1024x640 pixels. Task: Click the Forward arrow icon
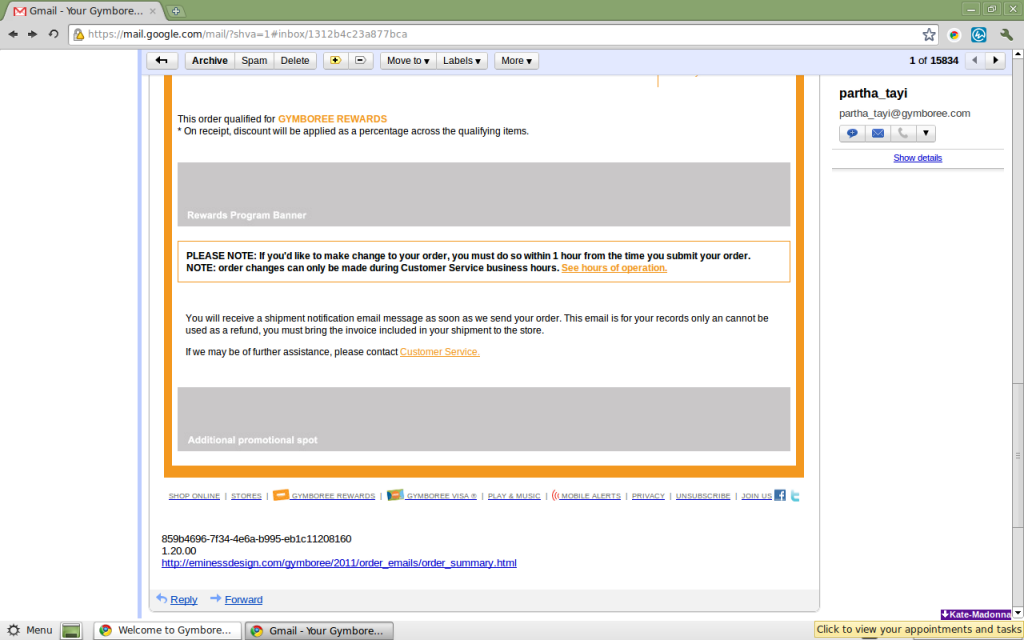coord(216,599)
